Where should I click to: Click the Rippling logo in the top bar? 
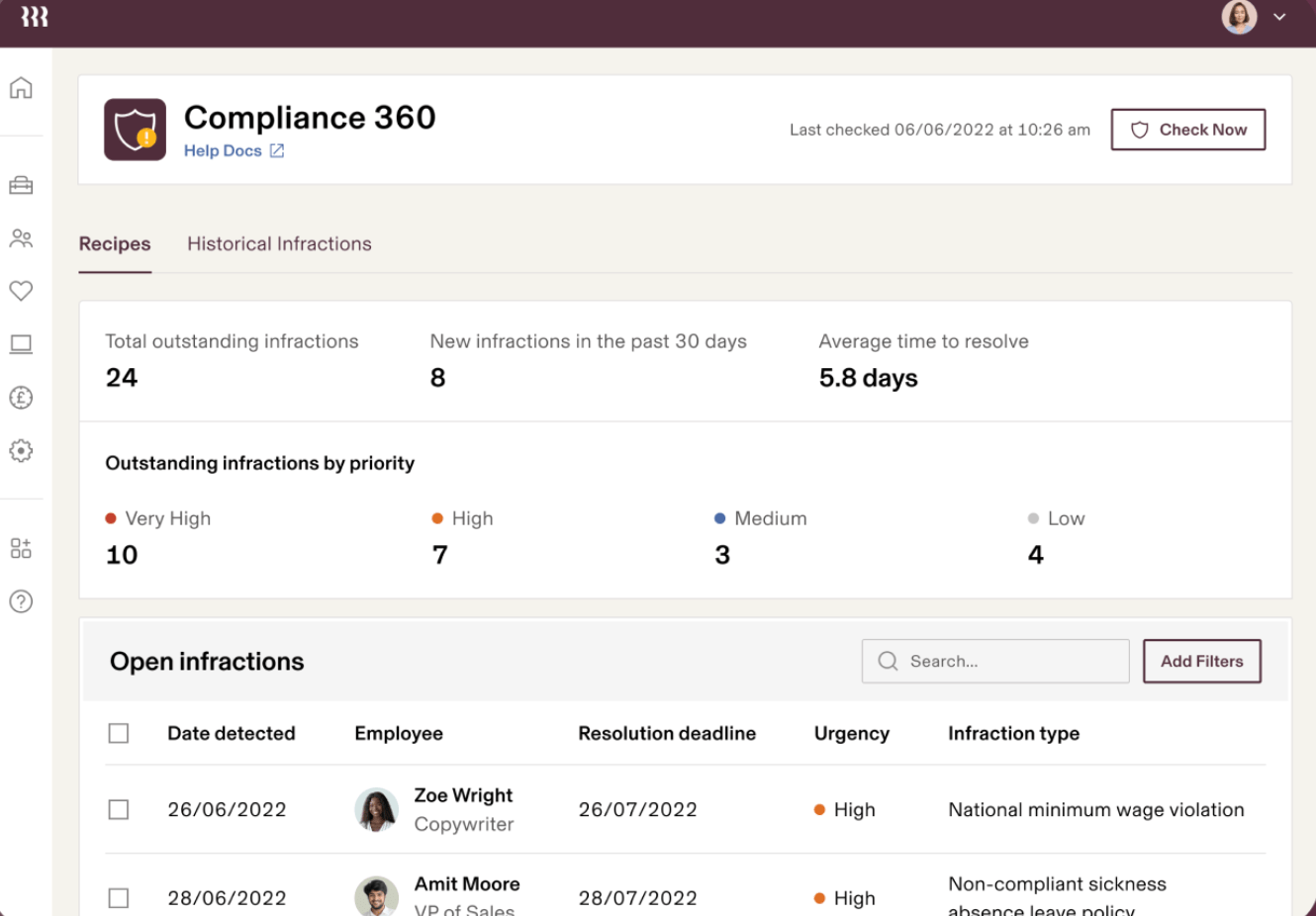coord(34,17)
